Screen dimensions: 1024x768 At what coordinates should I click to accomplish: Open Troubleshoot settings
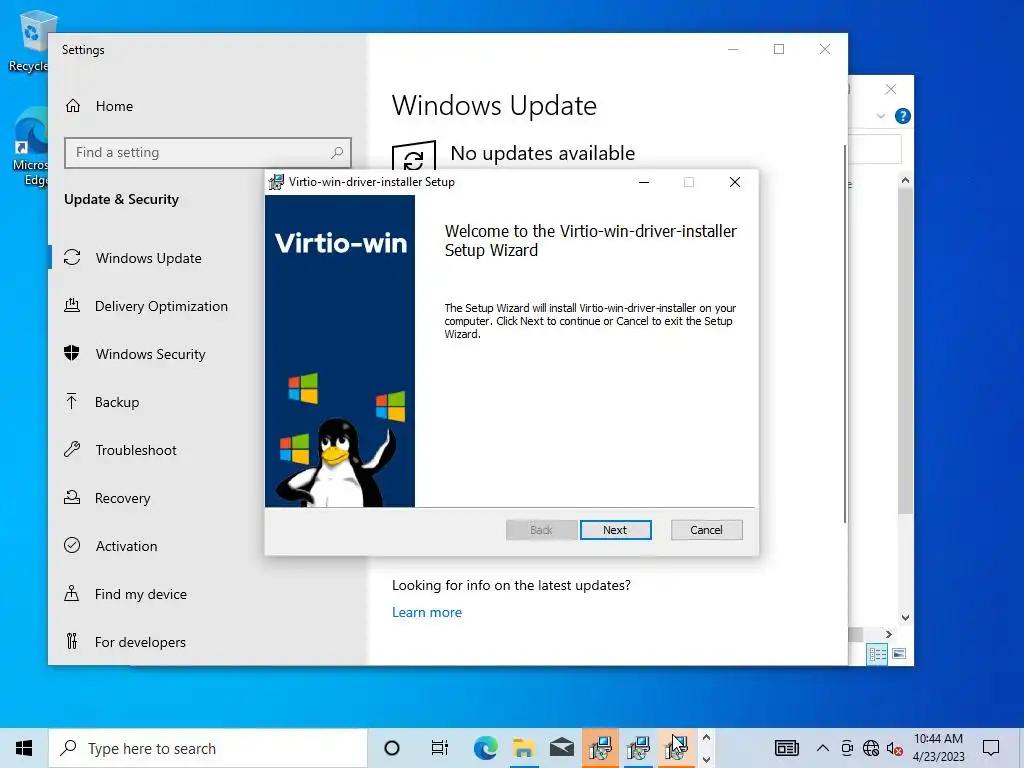coord(136,450)
